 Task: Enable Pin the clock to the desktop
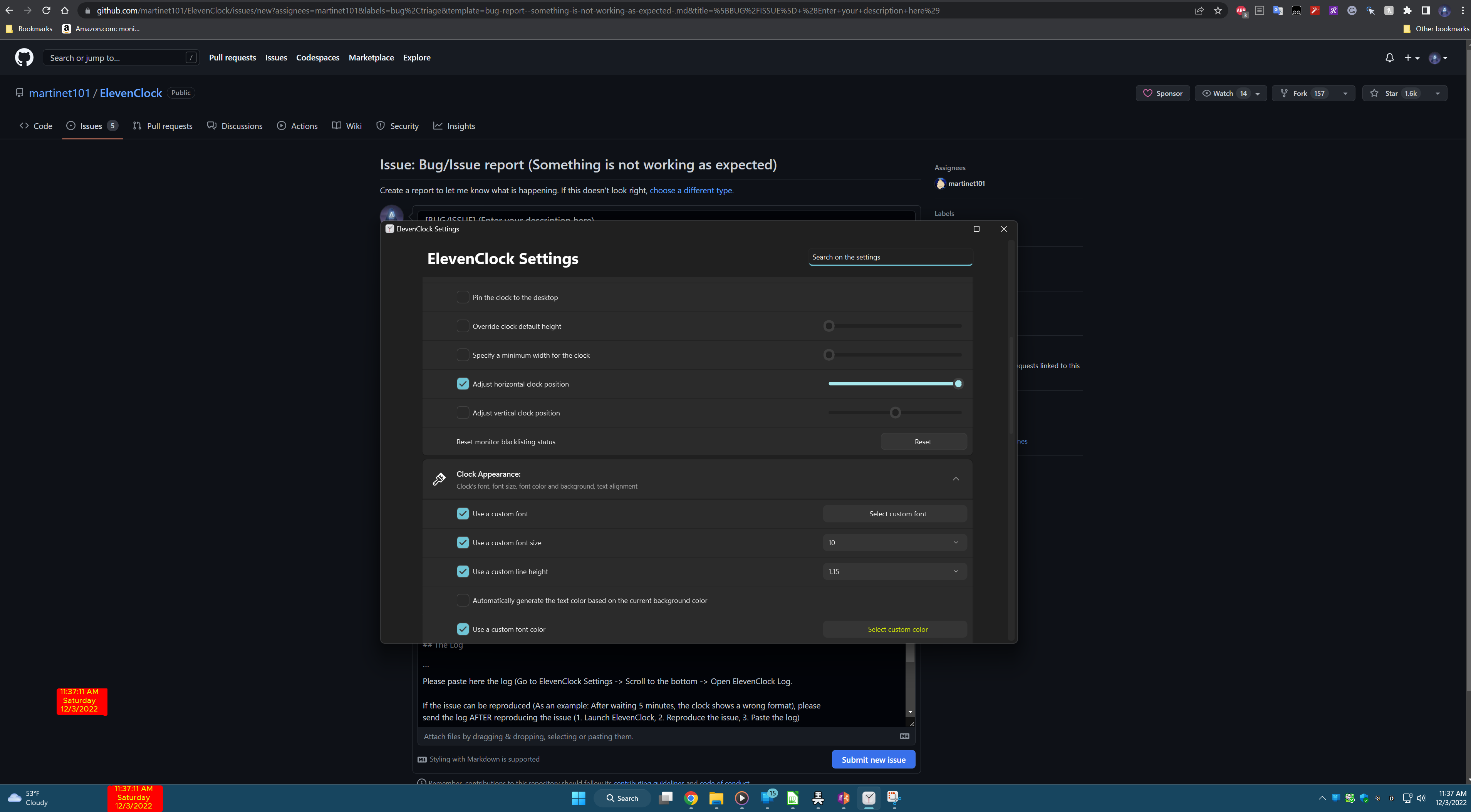pos(463,297)
